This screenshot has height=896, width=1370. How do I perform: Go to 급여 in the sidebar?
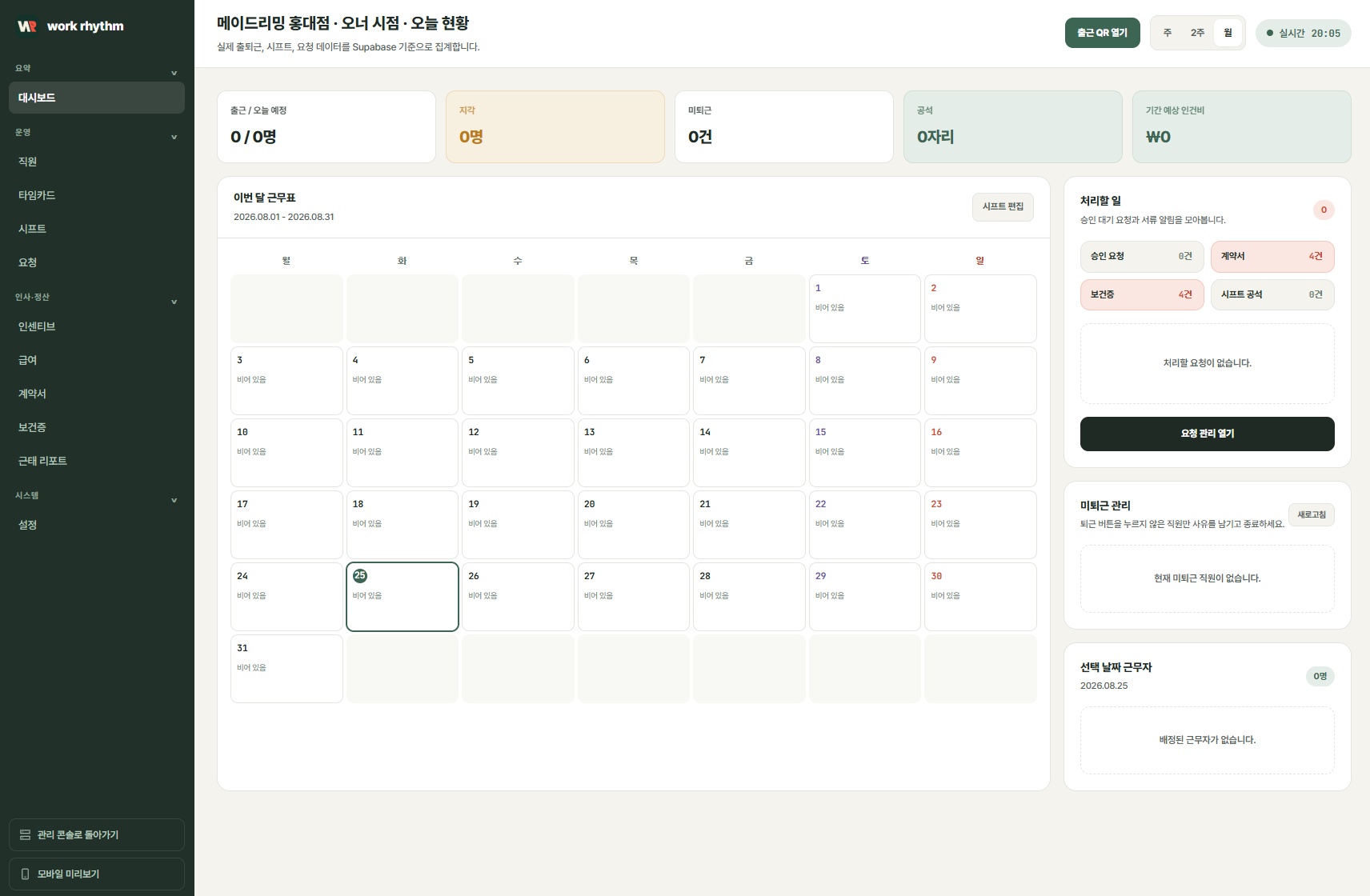pyautogui.click(x=97, y=360)
